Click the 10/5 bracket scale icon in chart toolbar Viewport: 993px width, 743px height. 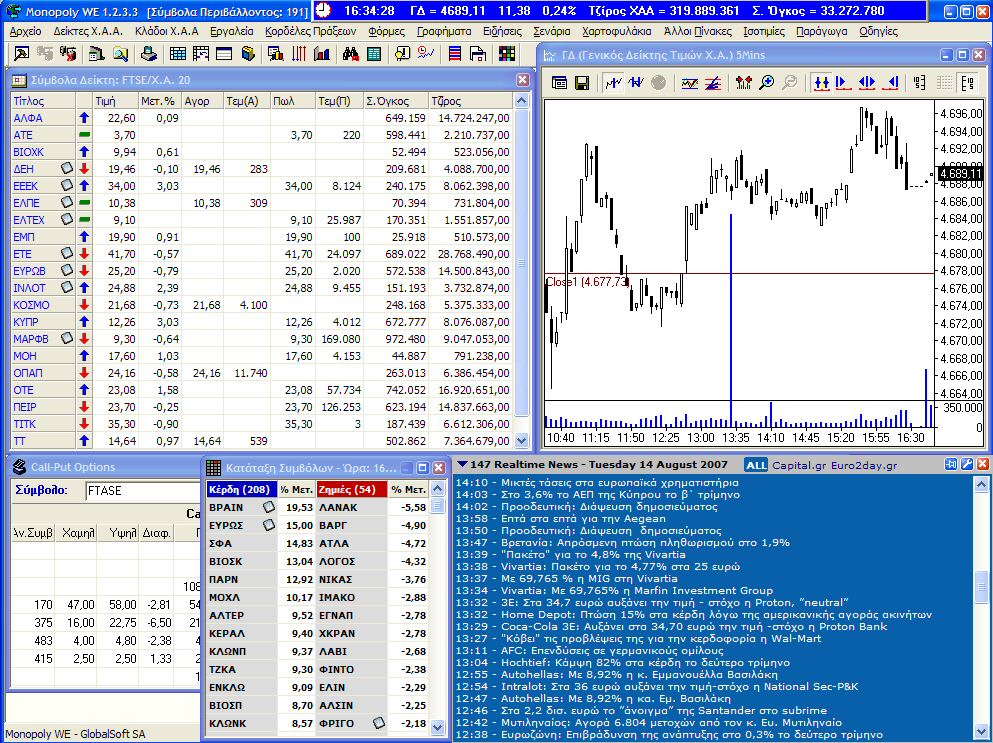click(x=920, y=82)
